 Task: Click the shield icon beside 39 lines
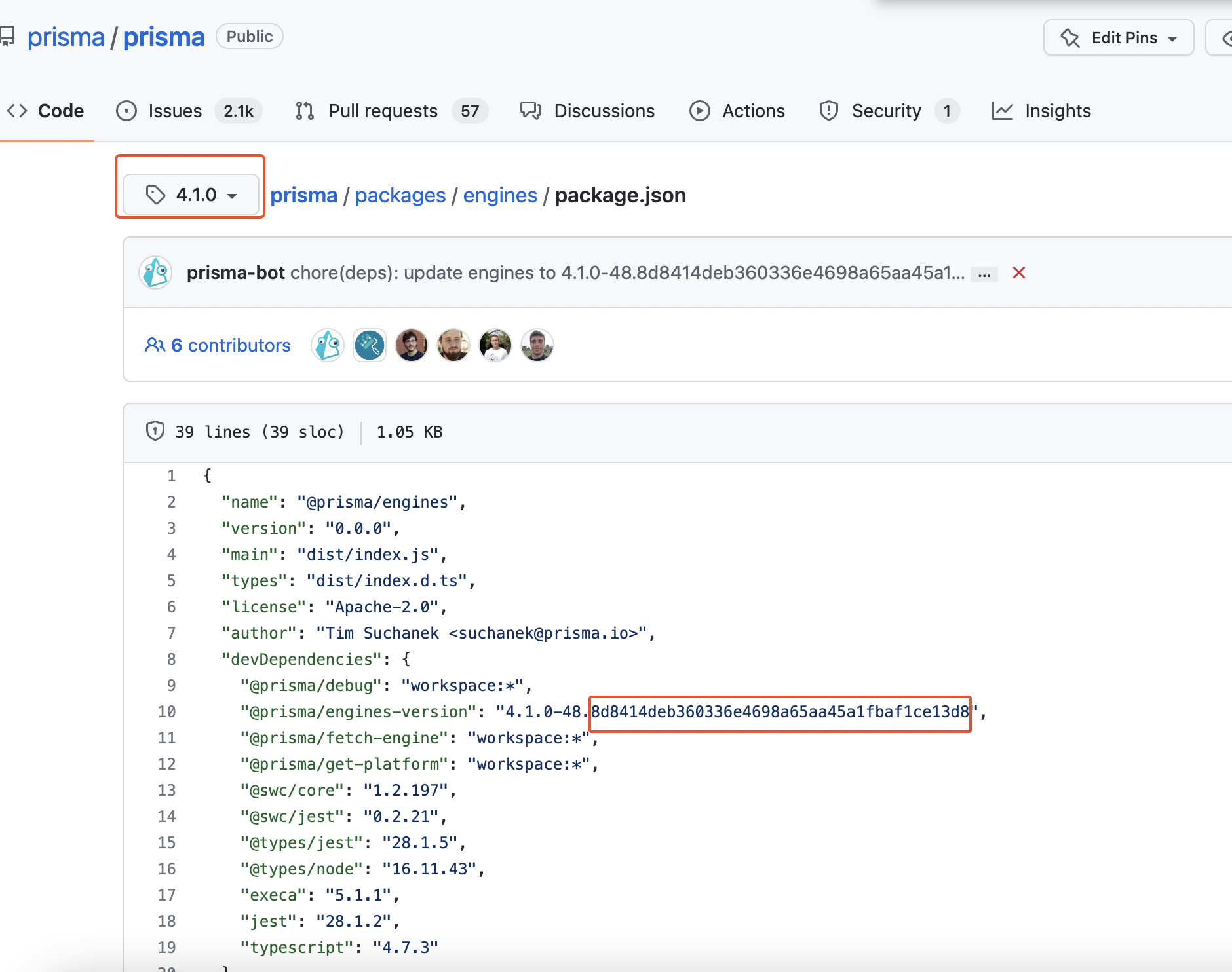pyautogui.click(x=155, y=432)
